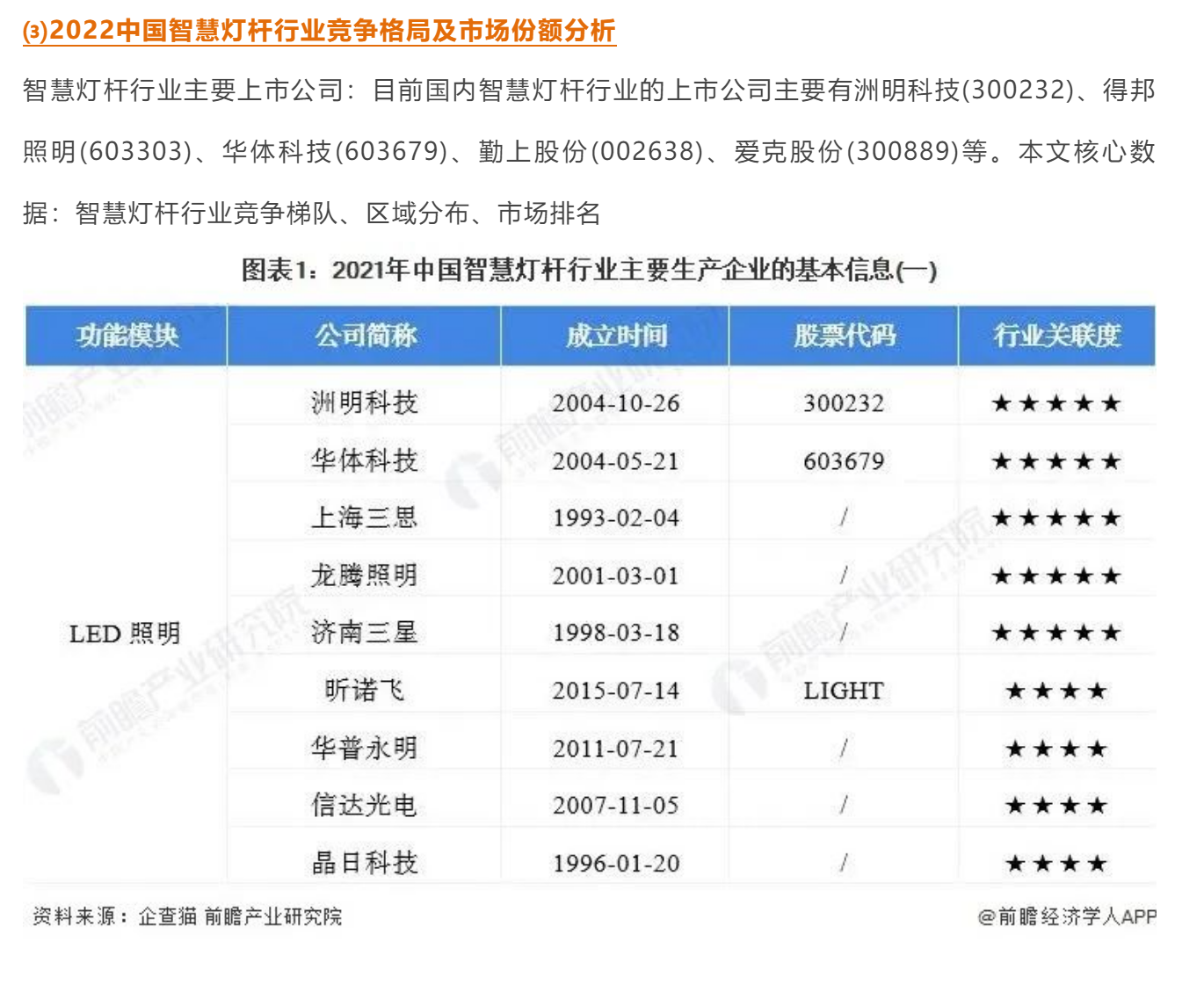The image size is (1204, 999).
Task: Click the 资料来源 source caption
Action: (x=187, y=916)
